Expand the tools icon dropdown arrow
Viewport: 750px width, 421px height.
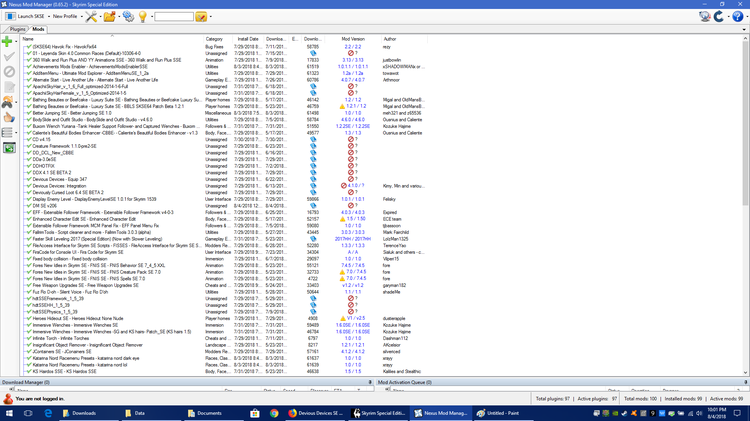(100, 17)
